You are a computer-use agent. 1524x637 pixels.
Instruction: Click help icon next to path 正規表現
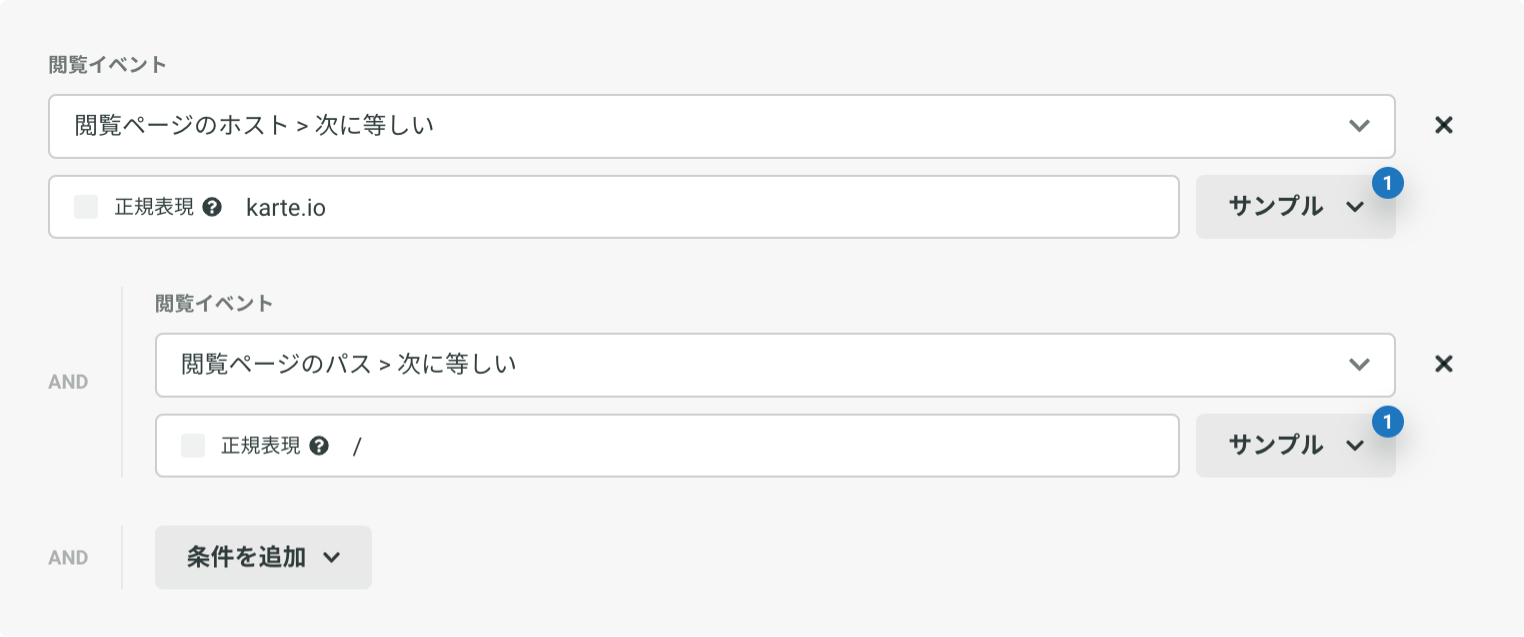pyautogui.click(x=319, y=446)
